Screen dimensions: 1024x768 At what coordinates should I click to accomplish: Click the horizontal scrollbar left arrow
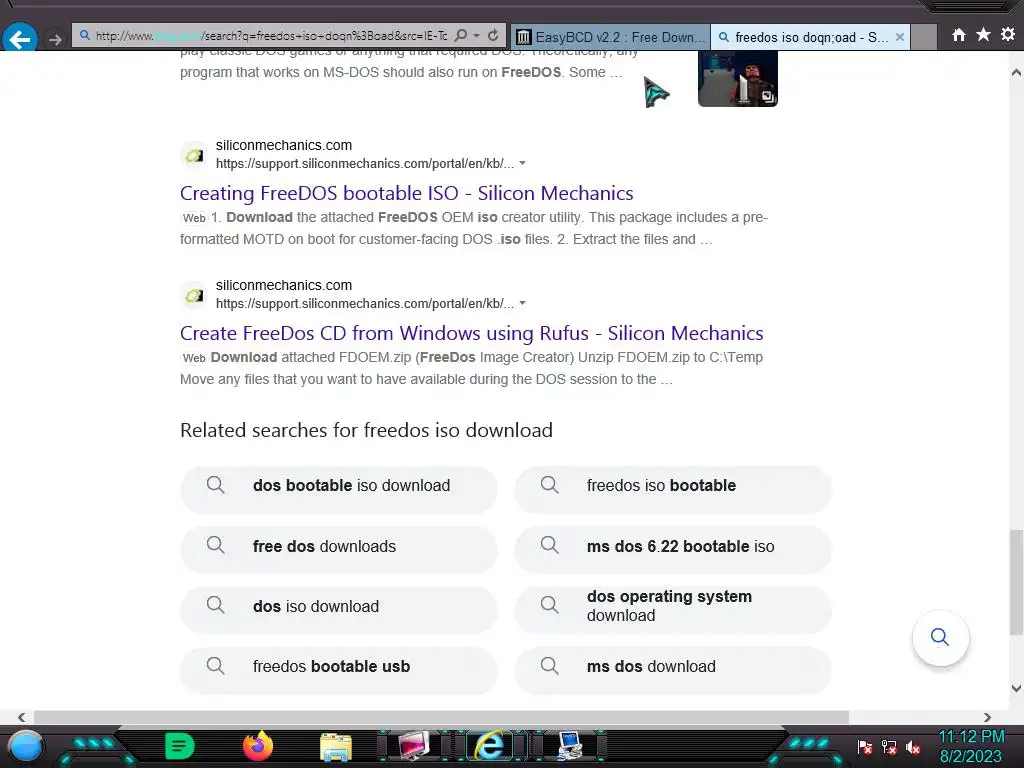22,717
